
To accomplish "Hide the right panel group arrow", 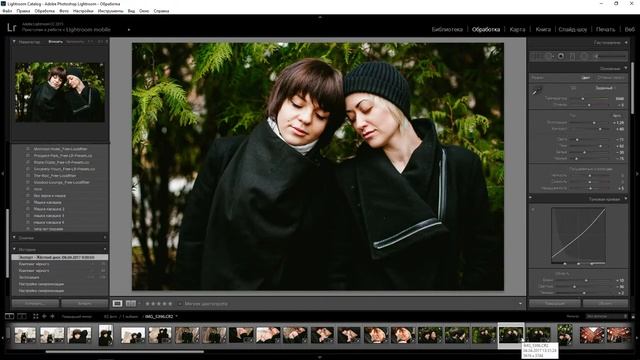I will tap(637, 174).
